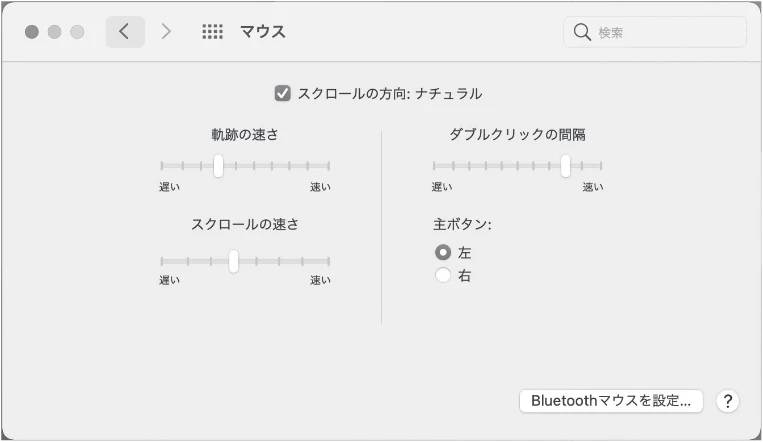763x442 pixels.
Task: Go back with the left chevron button
Action: pyautogui.click(x=125, y=32)
